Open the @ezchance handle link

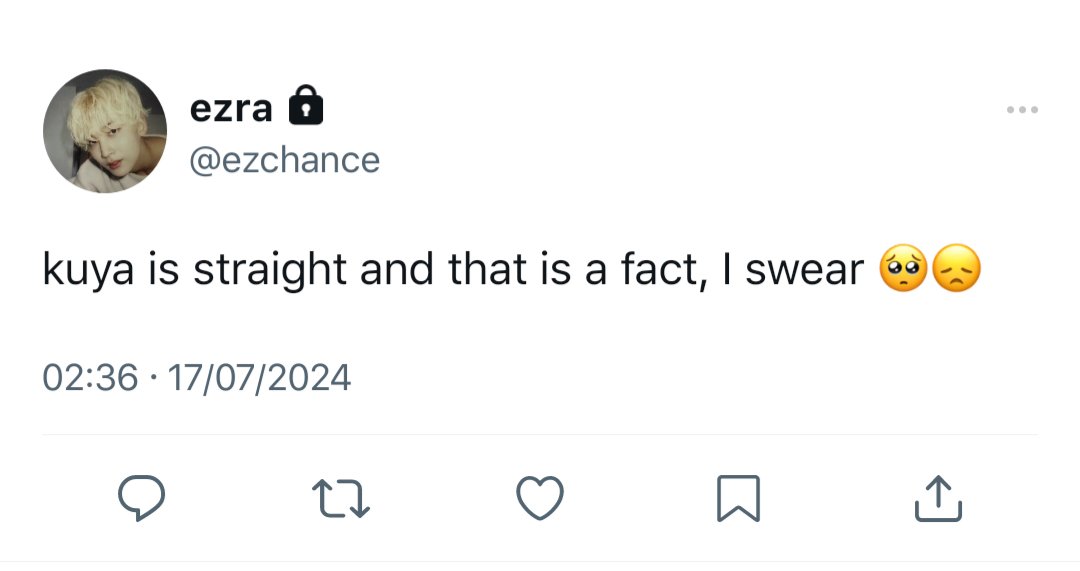coord(285,159)
